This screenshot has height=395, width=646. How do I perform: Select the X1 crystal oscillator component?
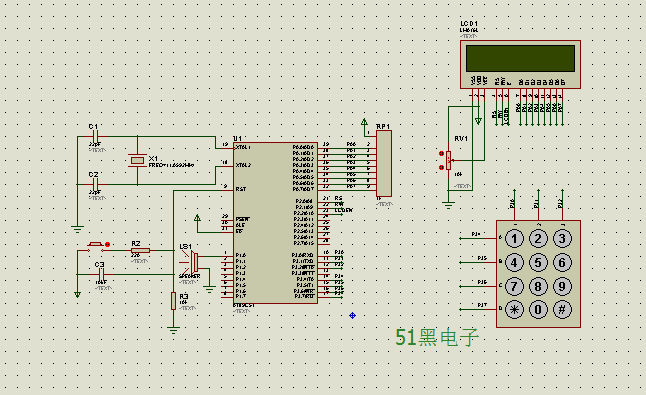(137, 160)
